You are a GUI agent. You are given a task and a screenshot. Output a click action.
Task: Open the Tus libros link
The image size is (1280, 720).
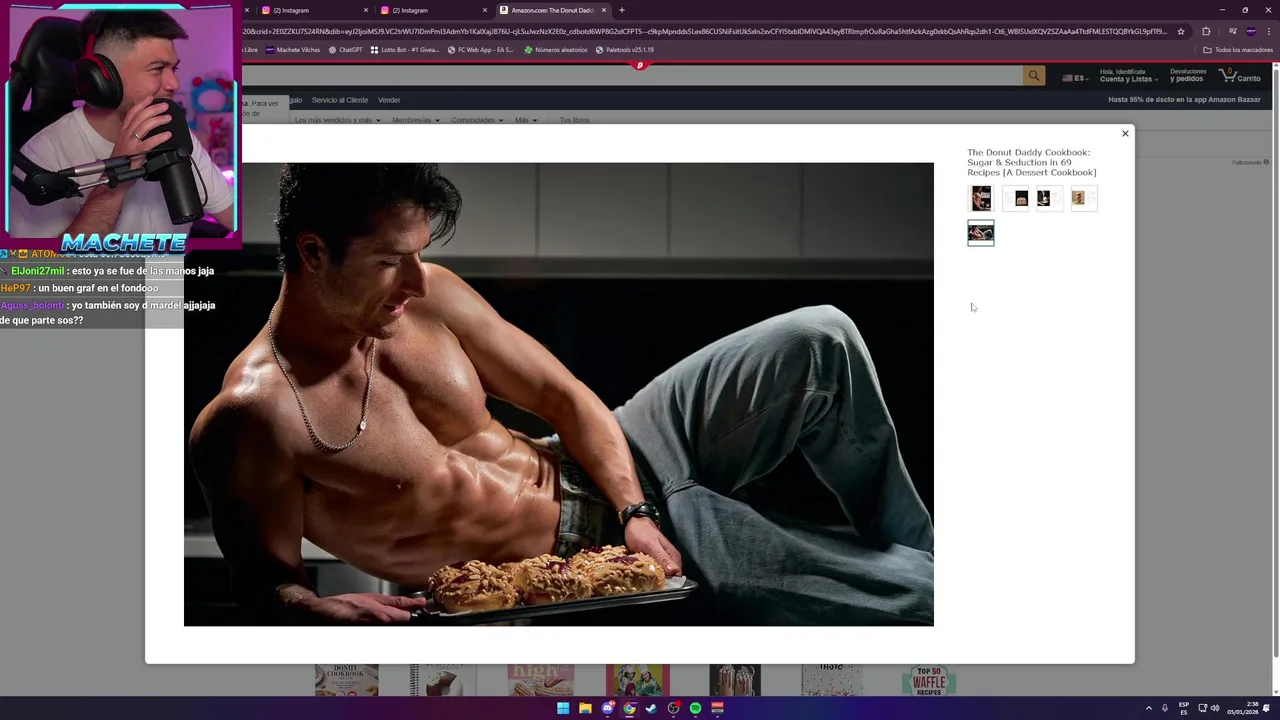[574, 120]
